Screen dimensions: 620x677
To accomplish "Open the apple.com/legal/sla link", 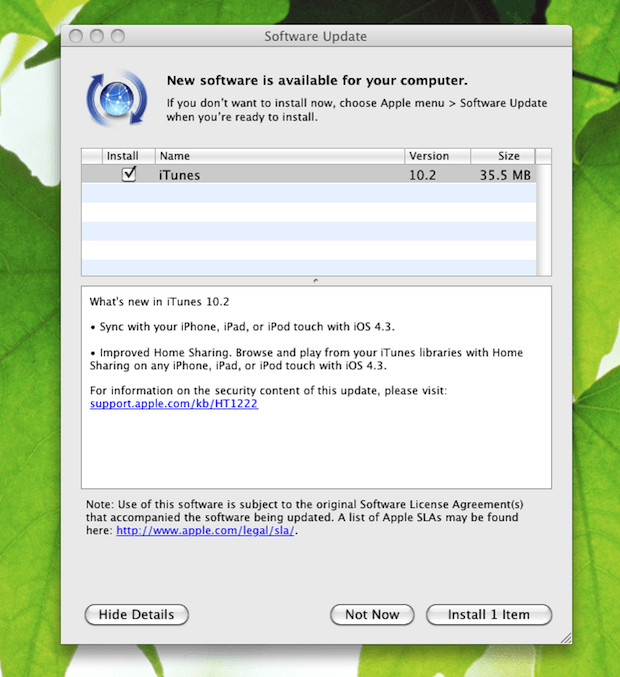I will [206, 530].
